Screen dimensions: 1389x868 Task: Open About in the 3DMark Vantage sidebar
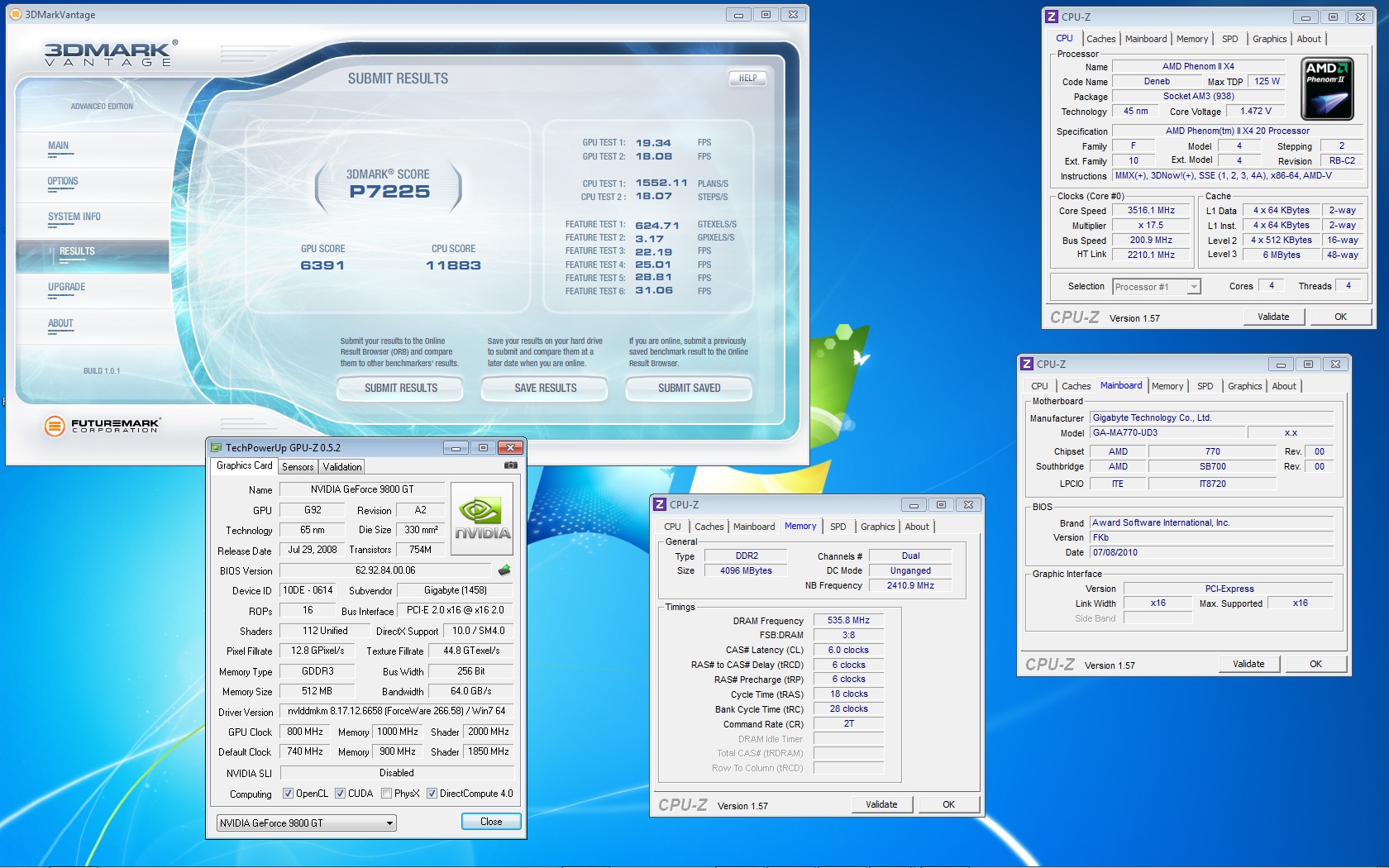60,324
